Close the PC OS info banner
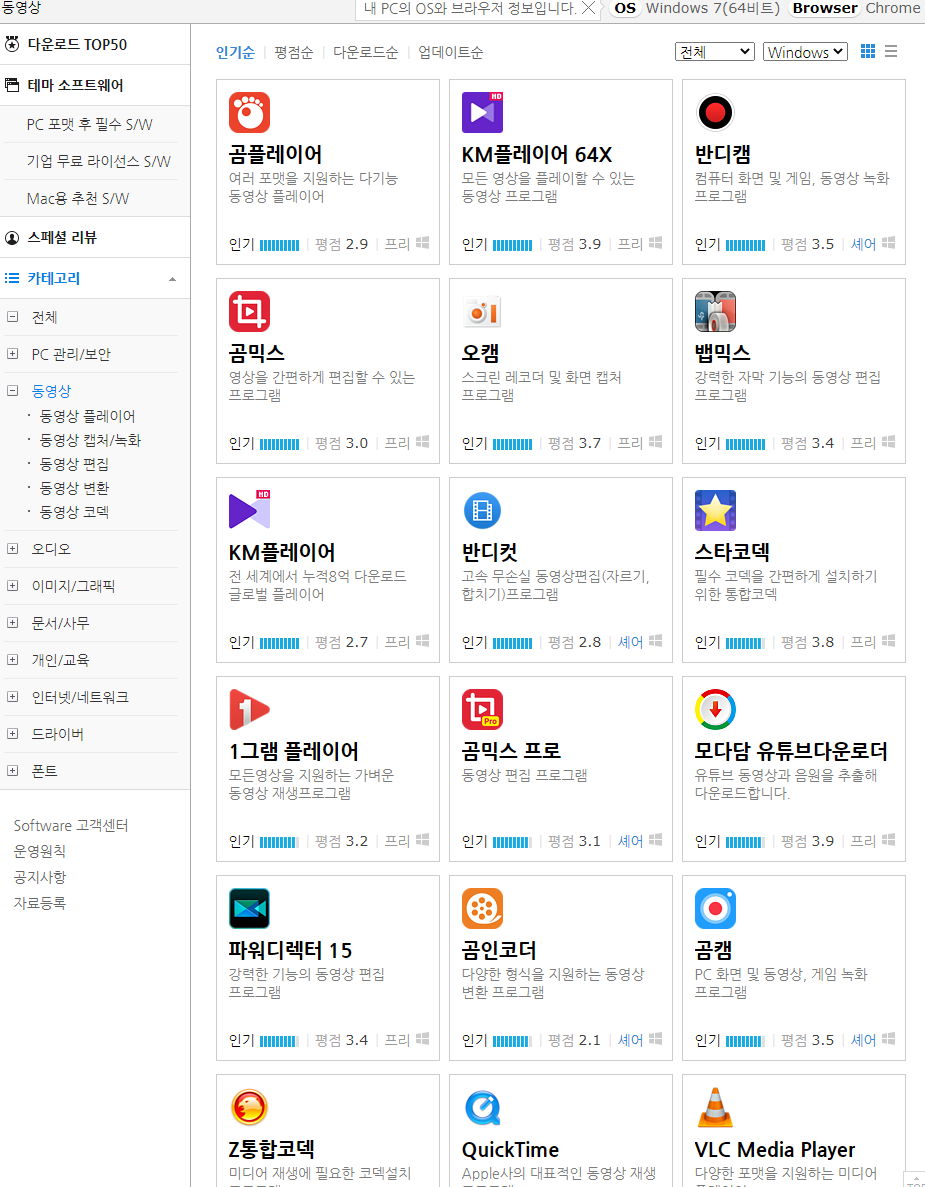This screenshot has width=925, height=1187. point(588,8)
